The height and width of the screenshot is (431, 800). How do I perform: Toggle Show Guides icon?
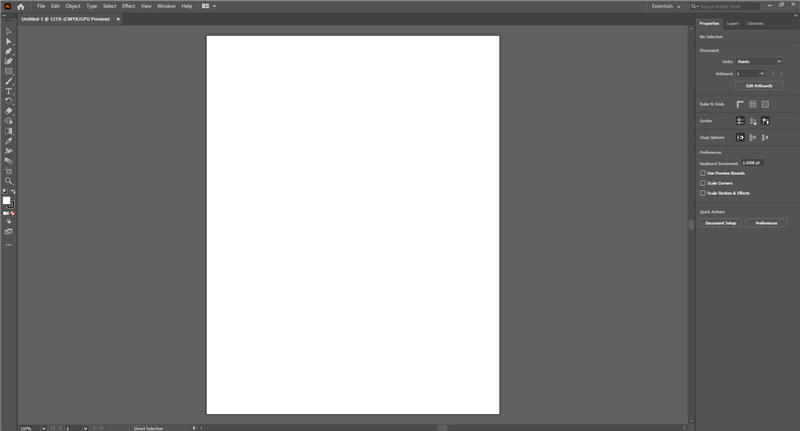(740, 121)
